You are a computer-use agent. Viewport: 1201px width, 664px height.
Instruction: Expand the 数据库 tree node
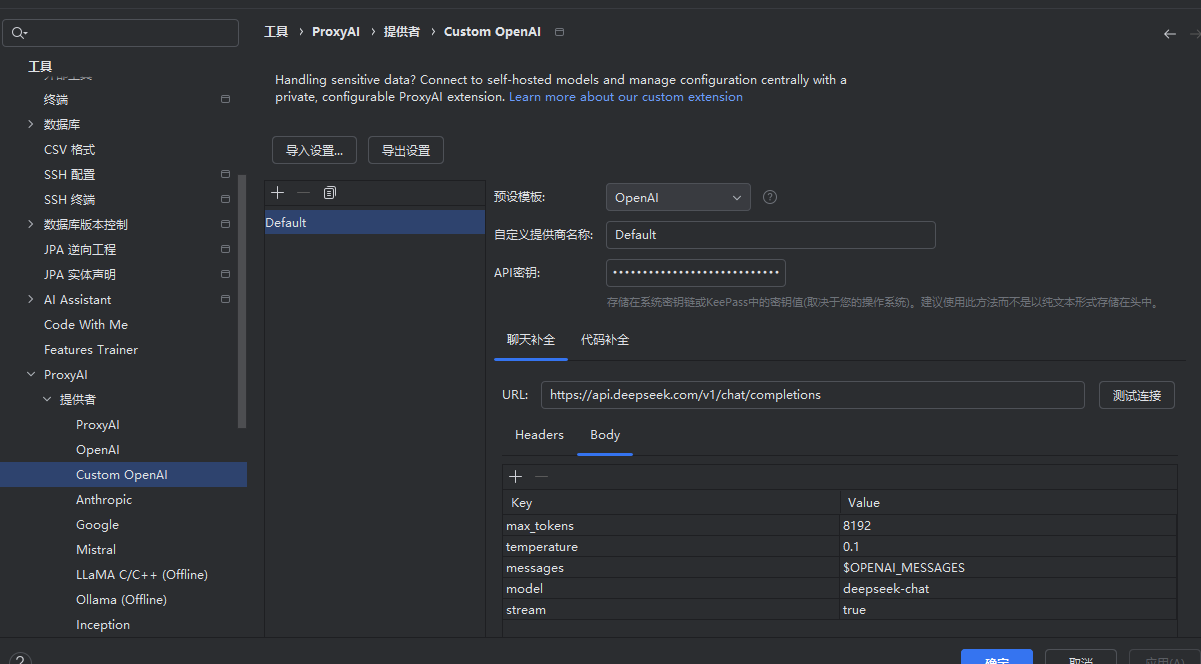(30, 125)
